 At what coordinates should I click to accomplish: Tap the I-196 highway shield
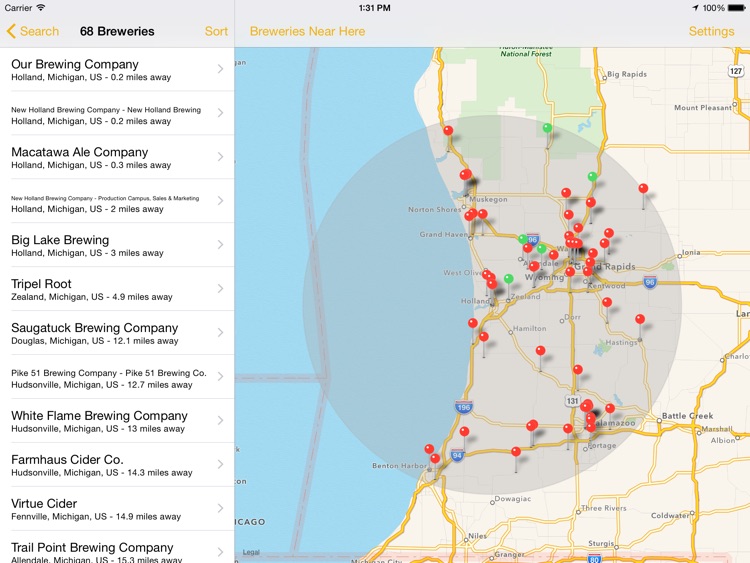click(x=463, y=408)
